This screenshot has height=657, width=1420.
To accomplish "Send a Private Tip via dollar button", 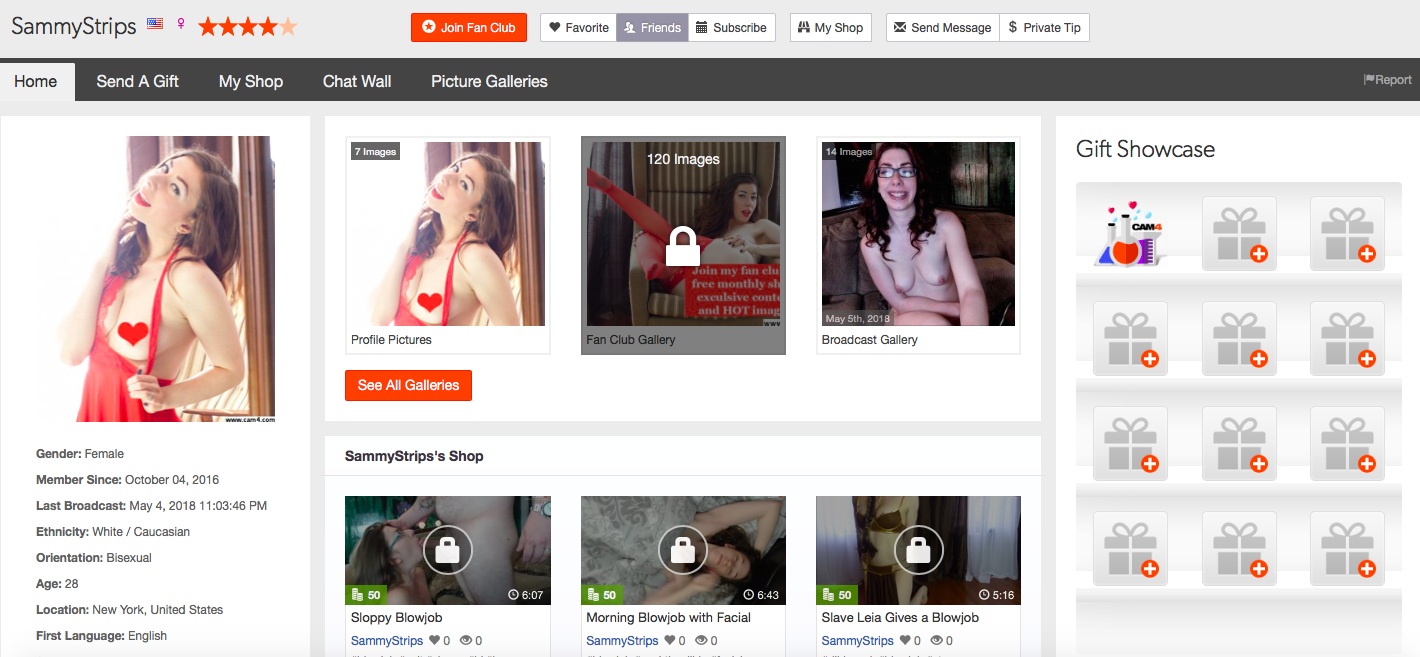I will (x=1044, y=28).
